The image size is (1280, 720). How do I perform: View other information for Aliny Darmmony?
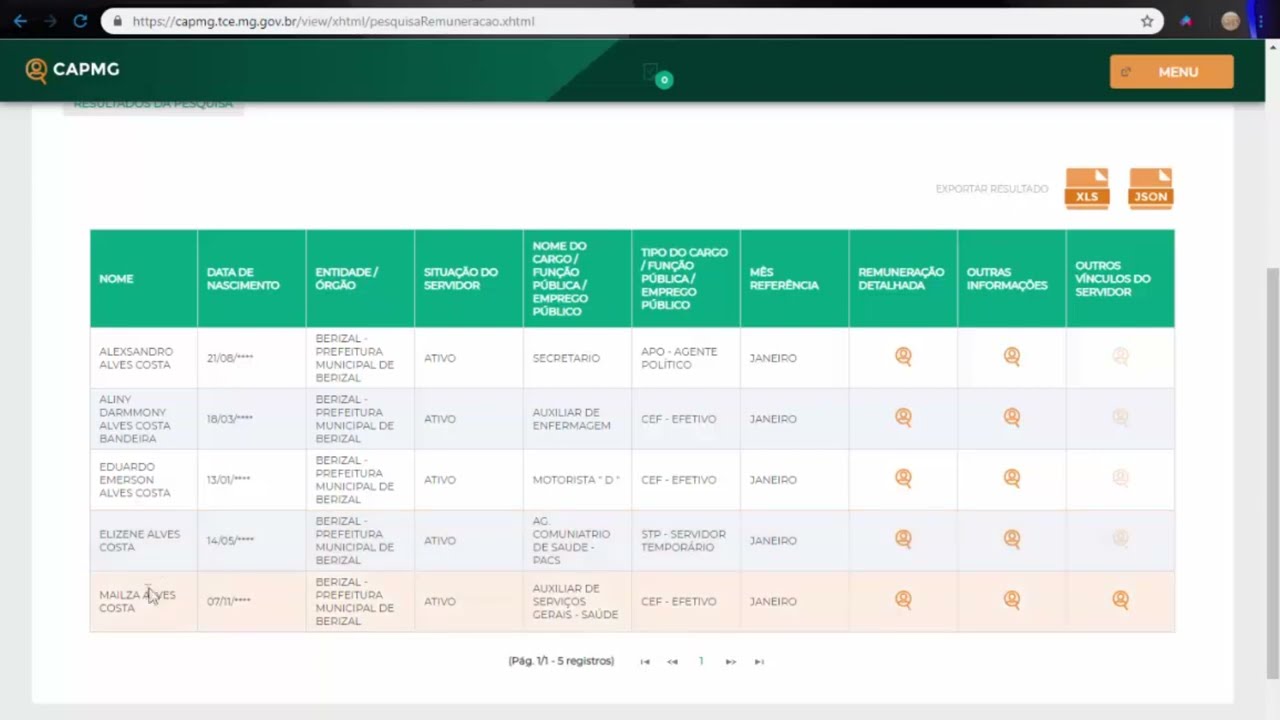click(1012, 417)
